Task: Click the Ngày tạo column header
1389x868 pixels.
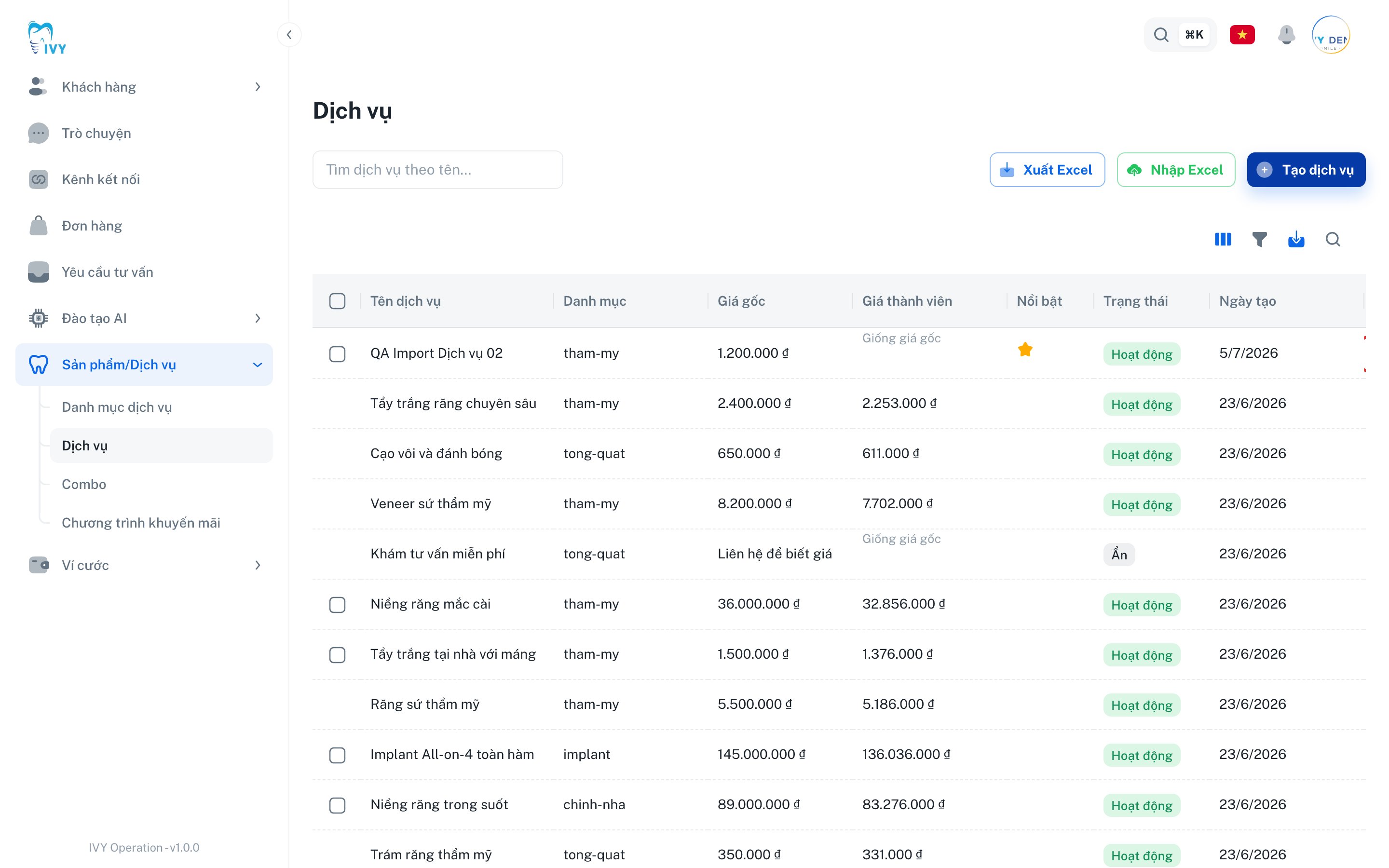Action: click(1247, 301)
